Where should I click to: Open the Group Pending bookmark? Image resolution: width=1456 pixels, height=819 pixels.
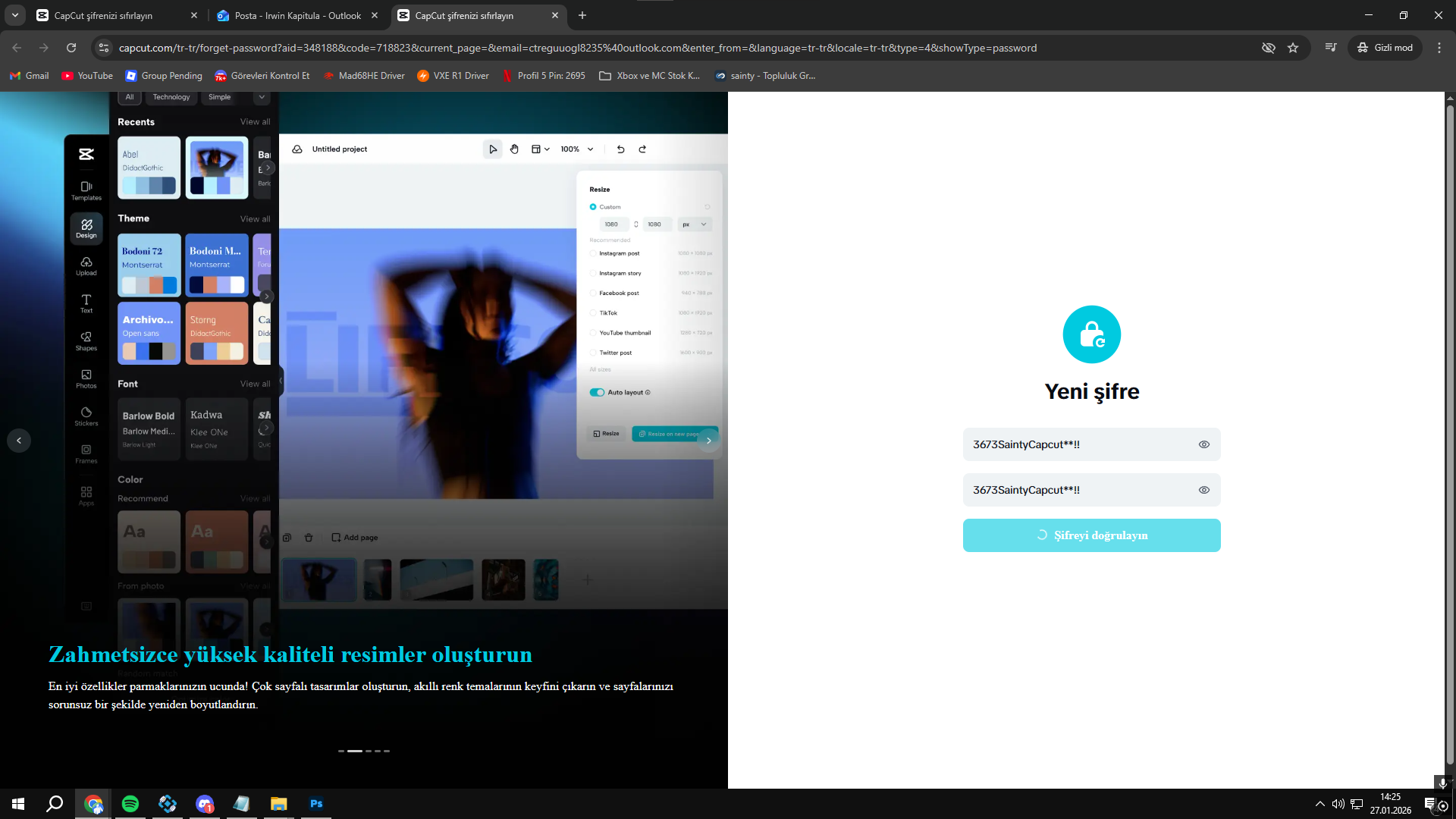[x=164, y=76]
